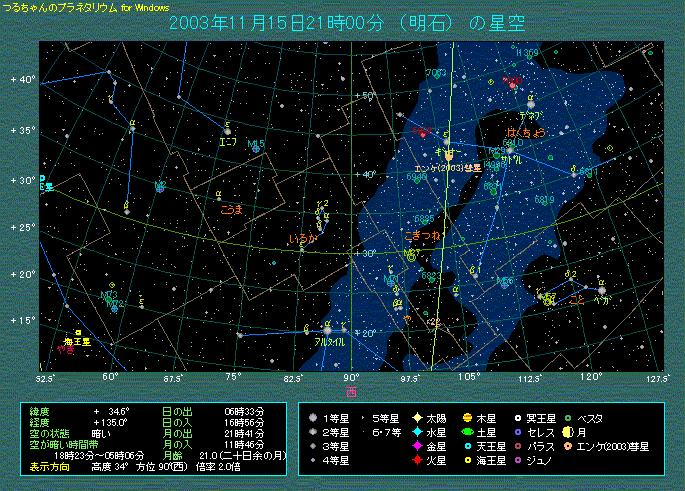Screen dimensions: 685x491
Task: Click the はくちょう constellation label
Action: 526,132
